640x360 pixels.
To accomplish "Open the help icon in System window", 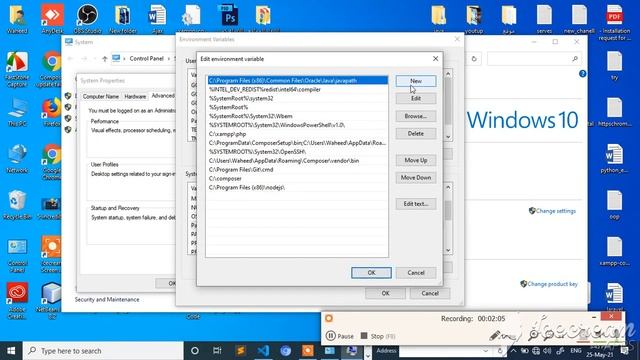I will click(x=582, y=73).
